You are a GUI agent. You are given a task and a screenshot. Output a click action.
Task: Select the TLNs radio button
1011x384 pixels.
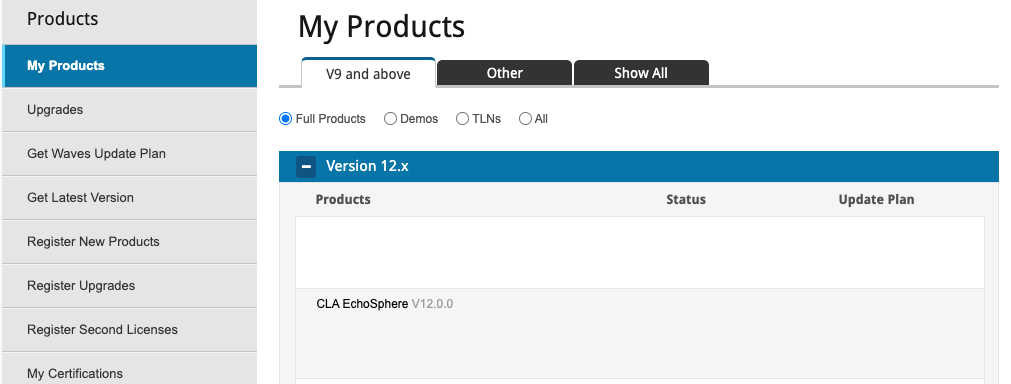462,119
